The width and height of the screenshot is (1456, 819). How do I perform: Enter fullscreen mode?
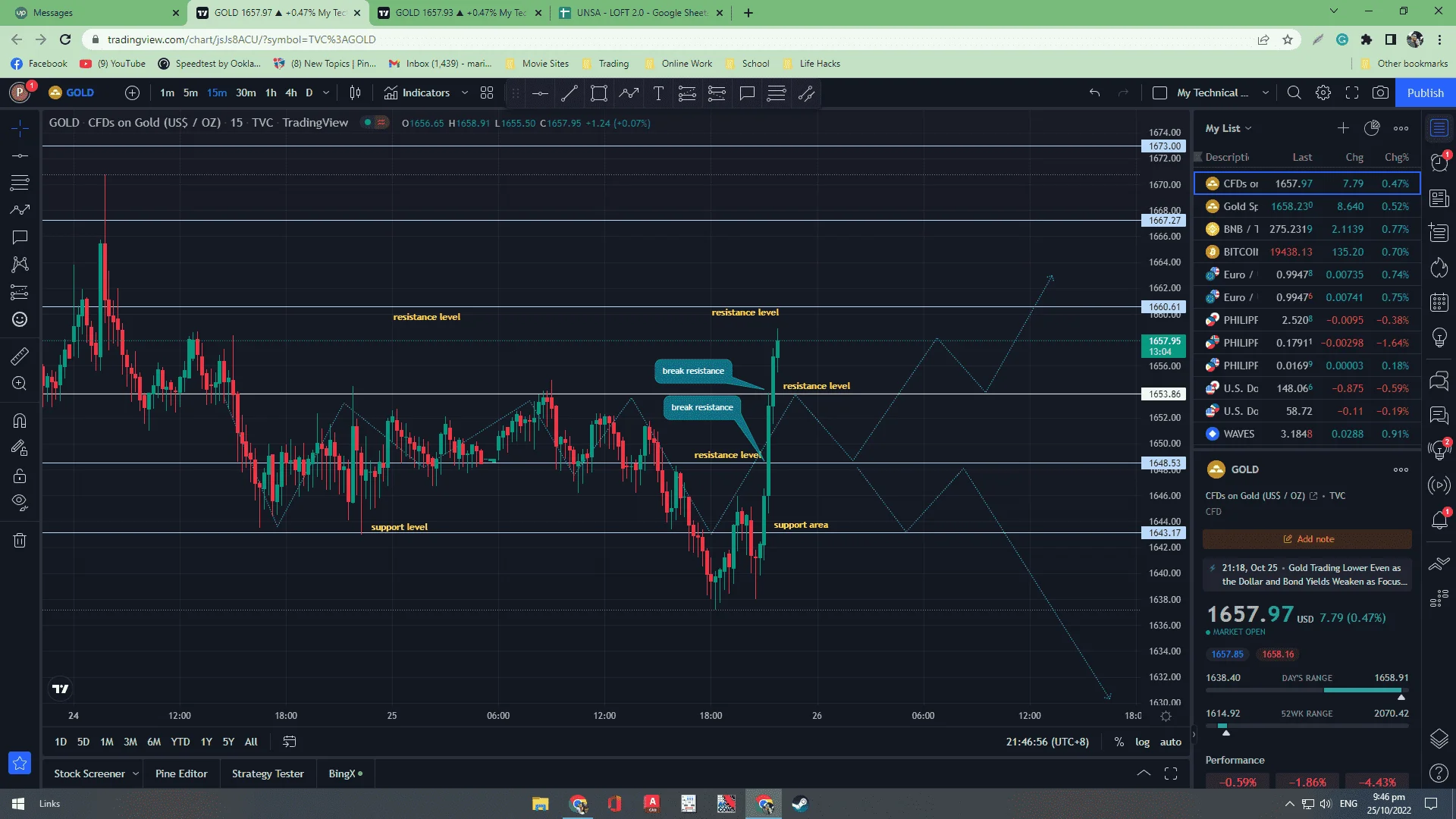click(1352, 93)
